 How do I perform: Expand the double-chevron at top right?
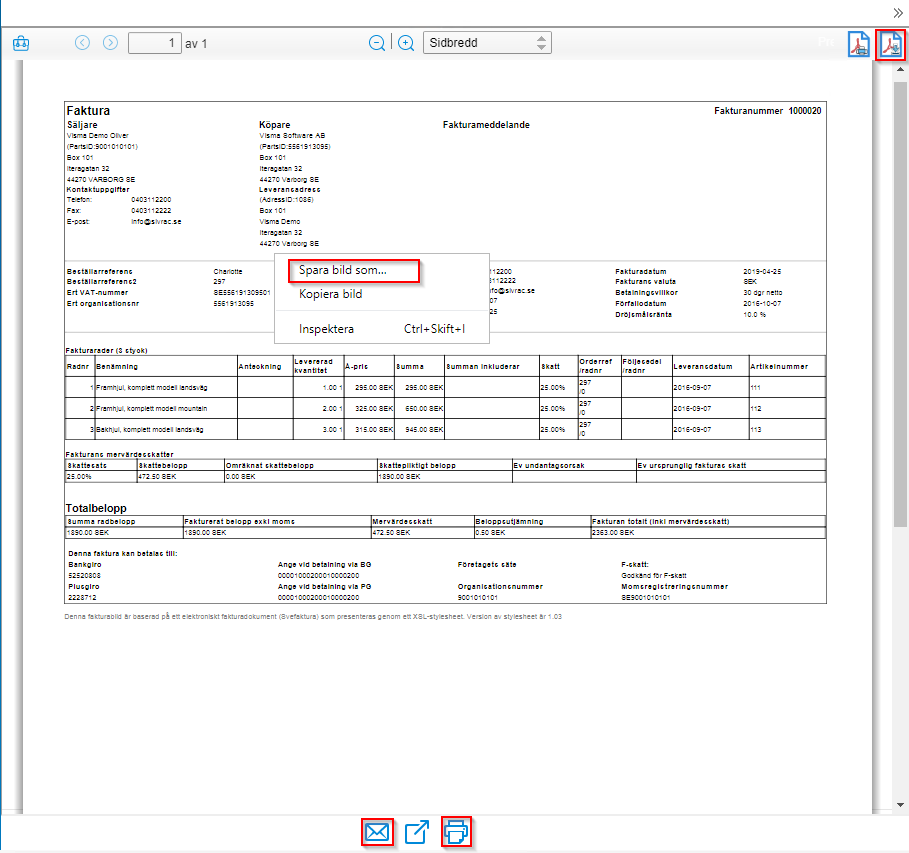click(x=897, y=15)
